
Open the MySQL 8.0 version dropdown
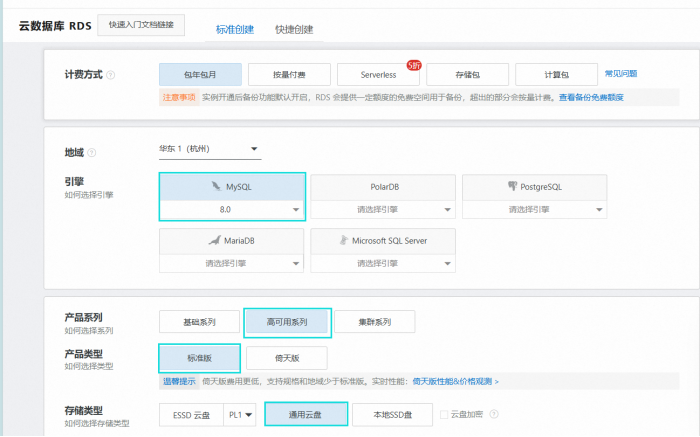click(232, 209)
